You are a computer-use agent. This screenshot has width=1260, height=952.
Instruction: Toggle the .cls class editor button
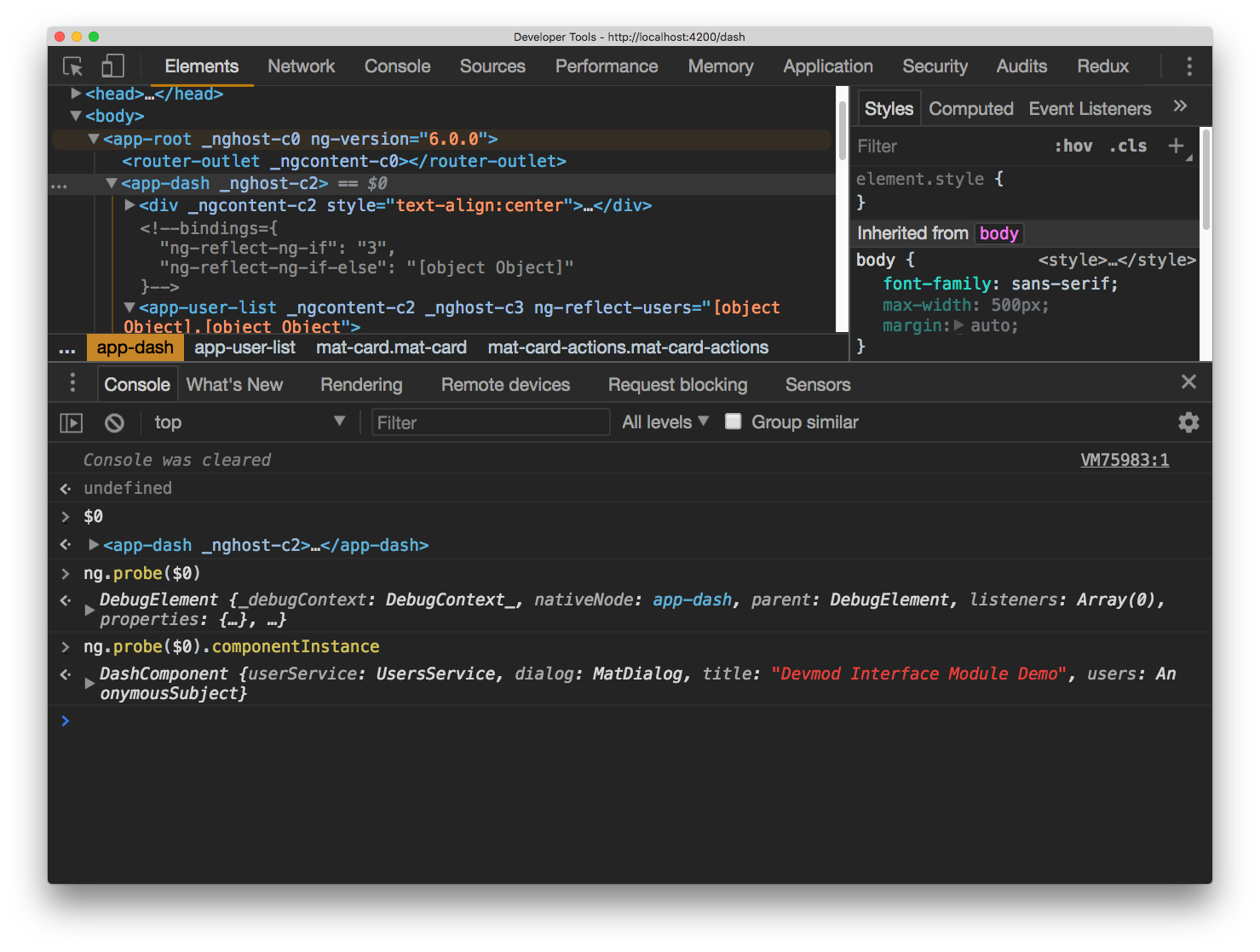(x=1128, y=146)
